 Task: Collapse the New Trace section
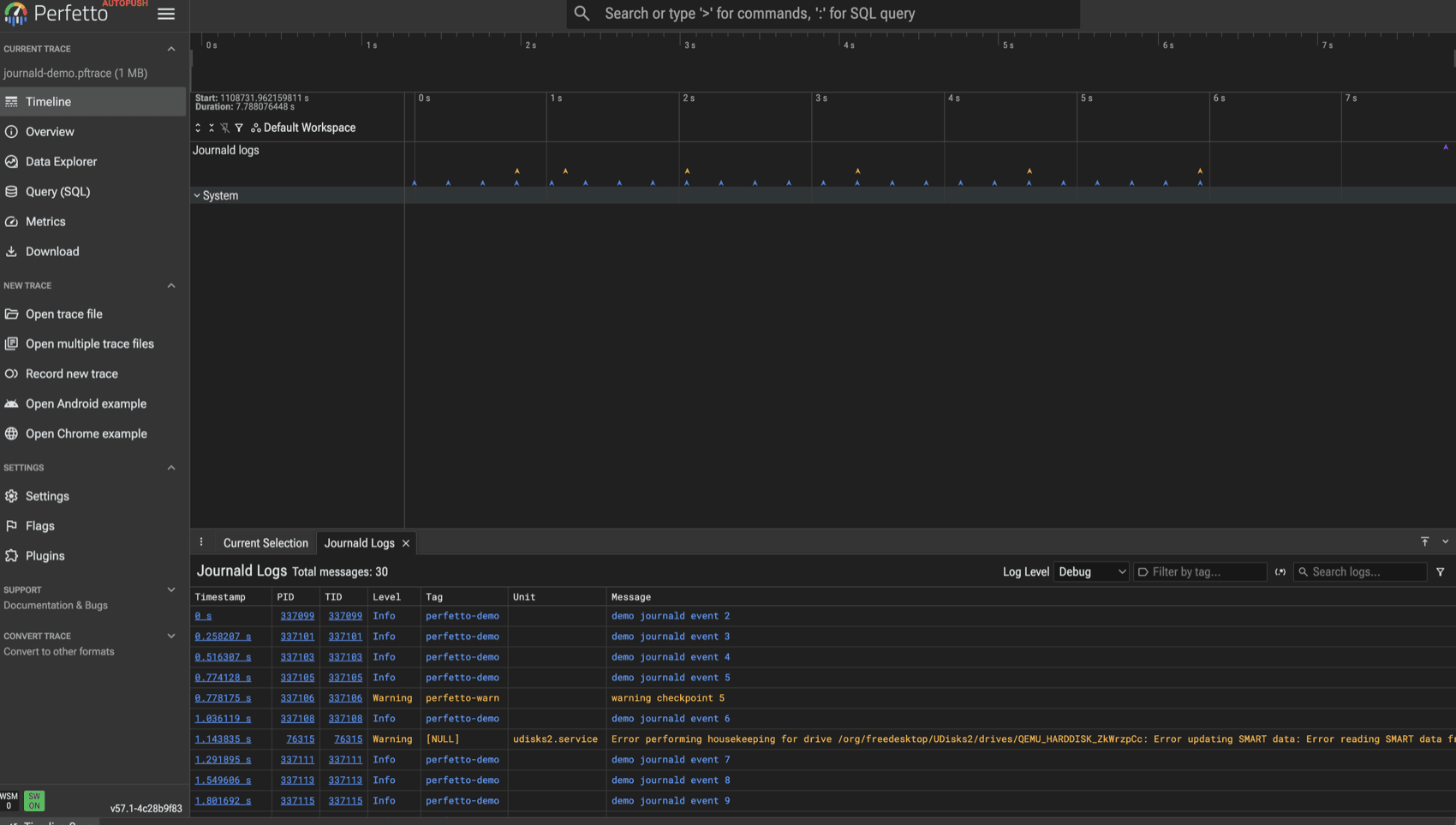coord(171,285)
